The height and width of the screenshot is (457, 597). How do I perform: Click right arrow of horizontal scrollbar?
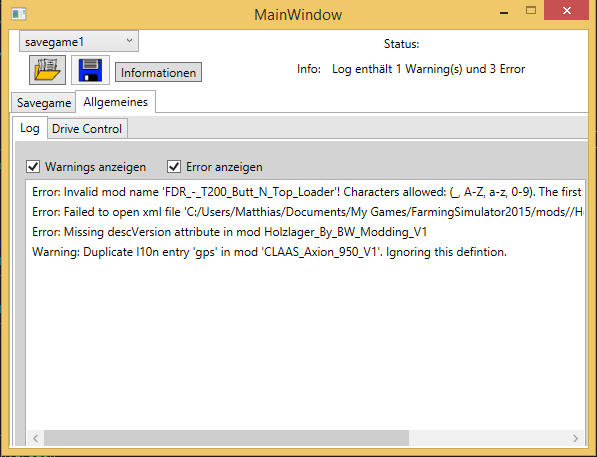point(575,438)
